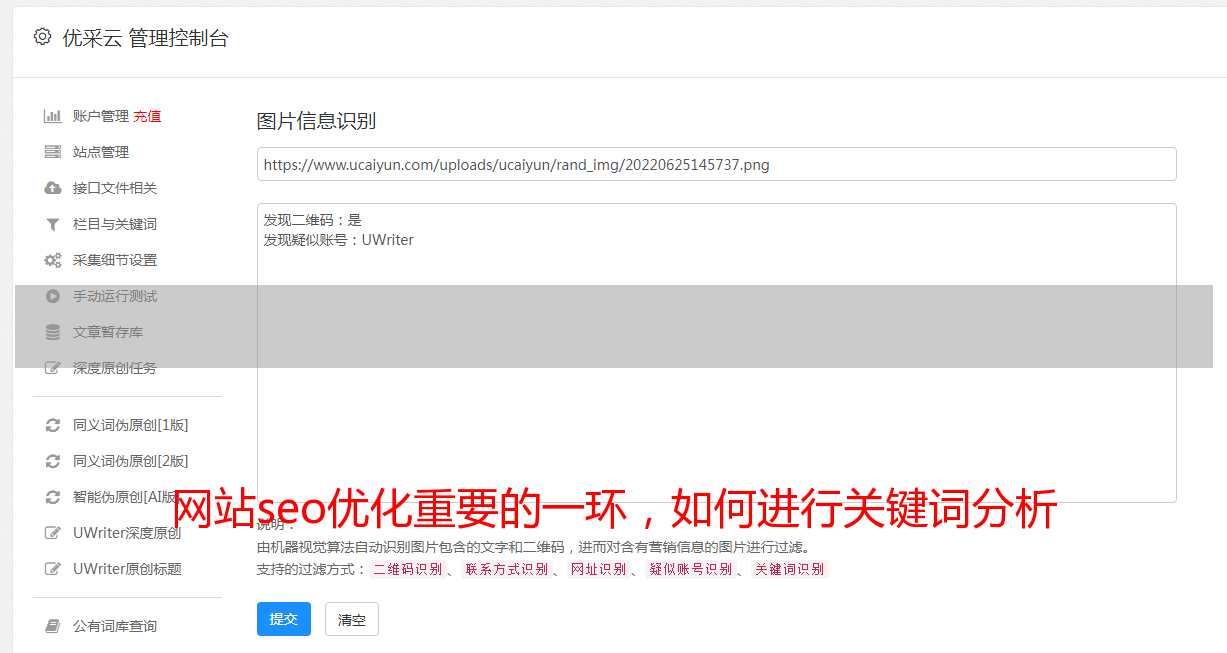
Task: Select the 接口文件相关 menu label
Action: [115, 188]
